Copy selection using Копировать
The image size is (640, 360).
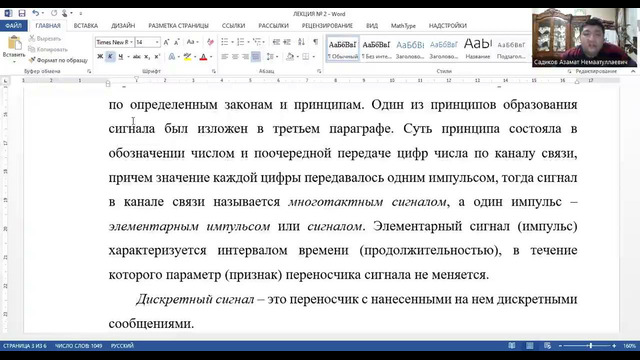[48, 49]
